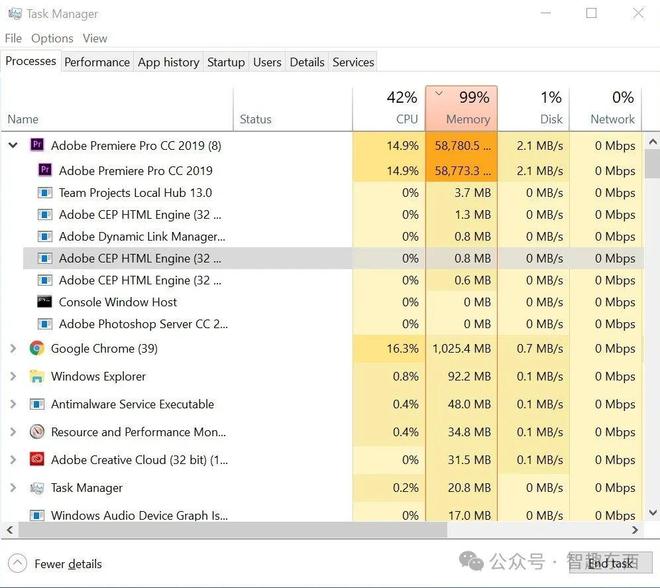Click the Adobe Premiere Pro group icon
This screenshot has height=588, width=660.
tap(37, 145)
